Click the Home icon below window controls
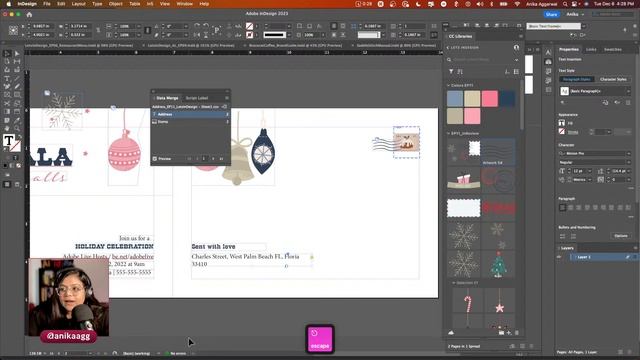 click(x=29, y=14)
